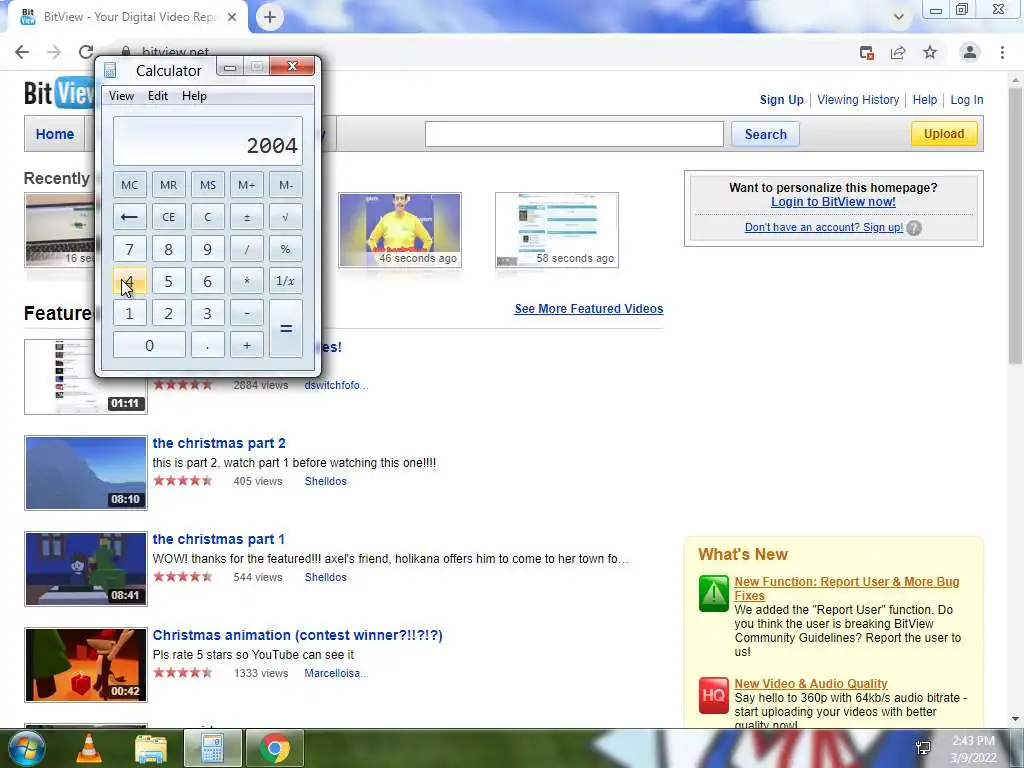The image size is (1024, 768).
Task: Click the calculator MS memory store key
Action: point(208,185)
